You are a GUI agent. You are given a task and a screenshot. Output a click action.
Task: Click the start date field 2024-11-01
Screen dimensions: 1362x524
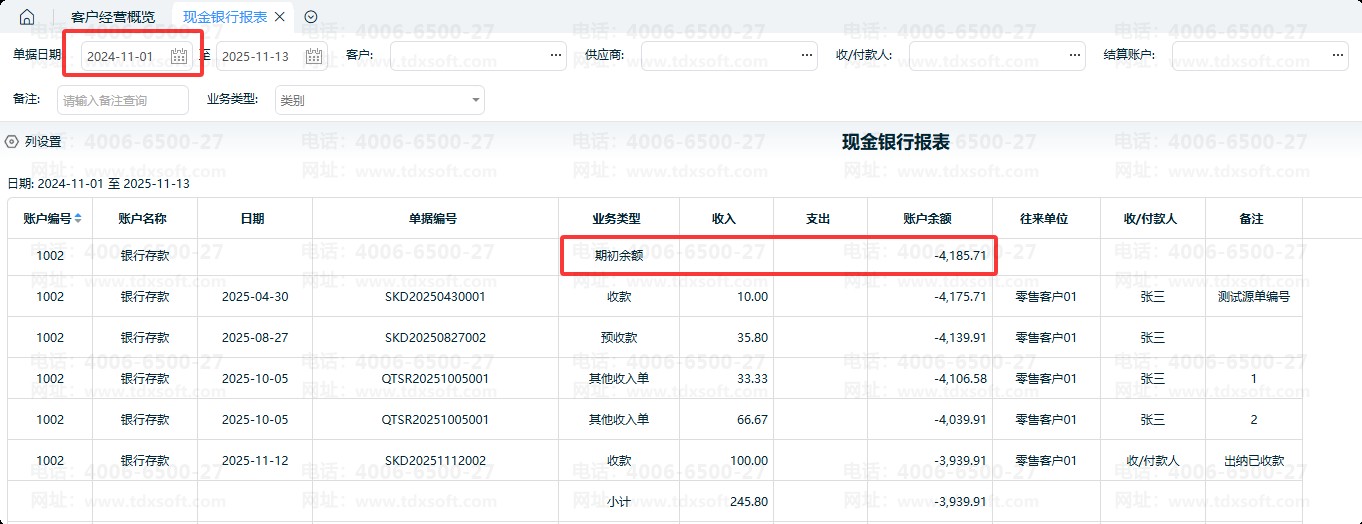[122, 56]
